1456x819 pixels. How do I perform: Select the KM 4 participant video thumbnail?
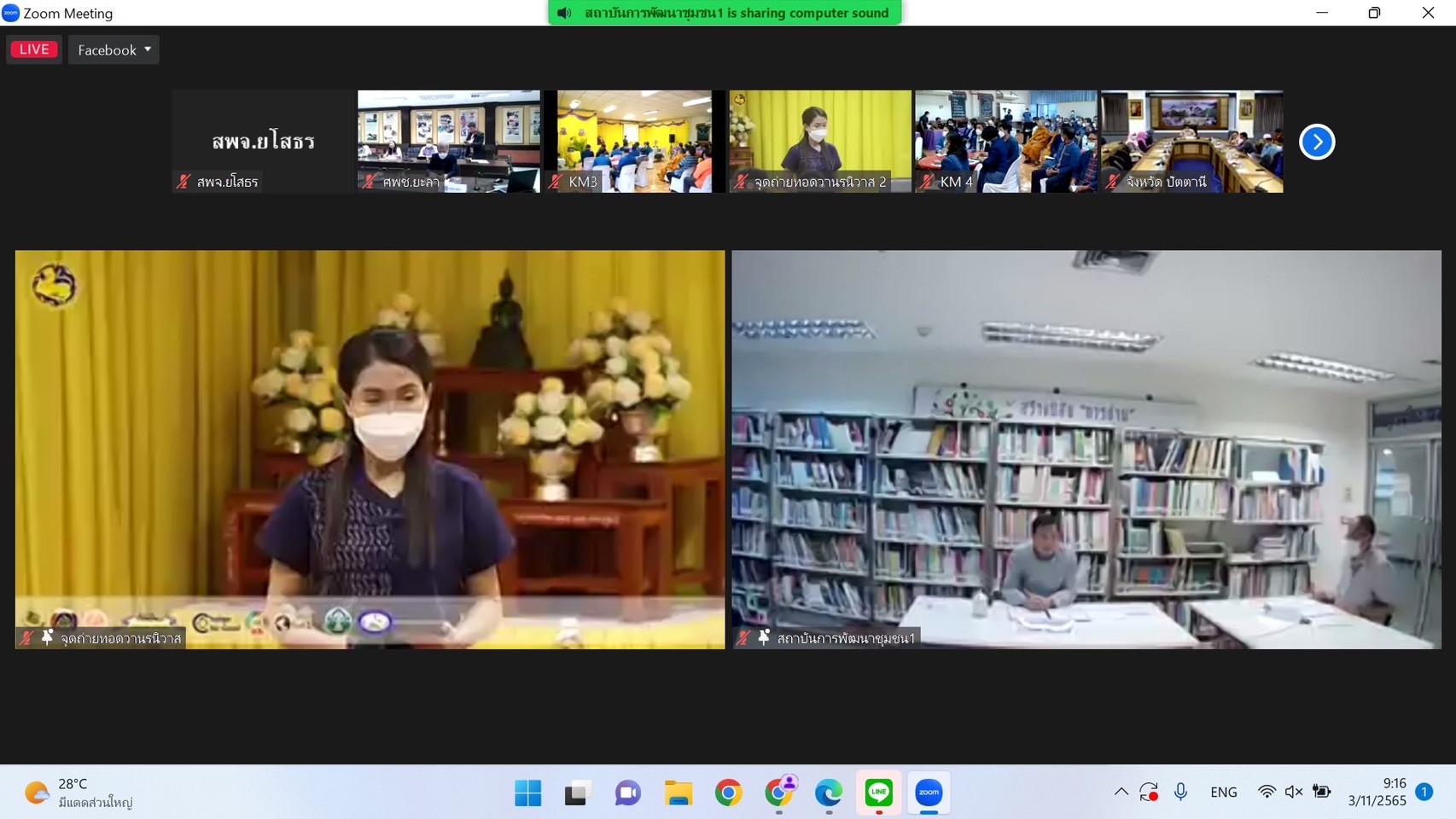(1005, 142)
